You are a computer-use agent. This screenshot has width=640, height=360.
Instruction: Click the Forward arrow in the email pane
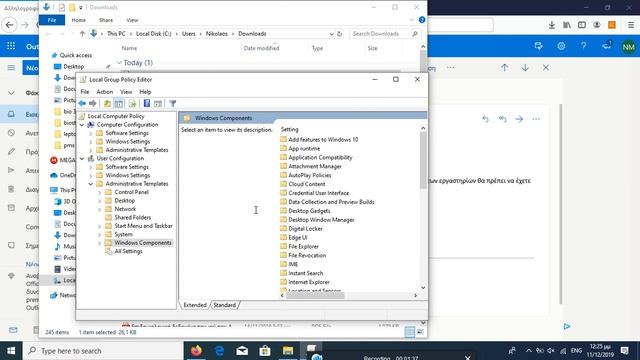[519, 119]
